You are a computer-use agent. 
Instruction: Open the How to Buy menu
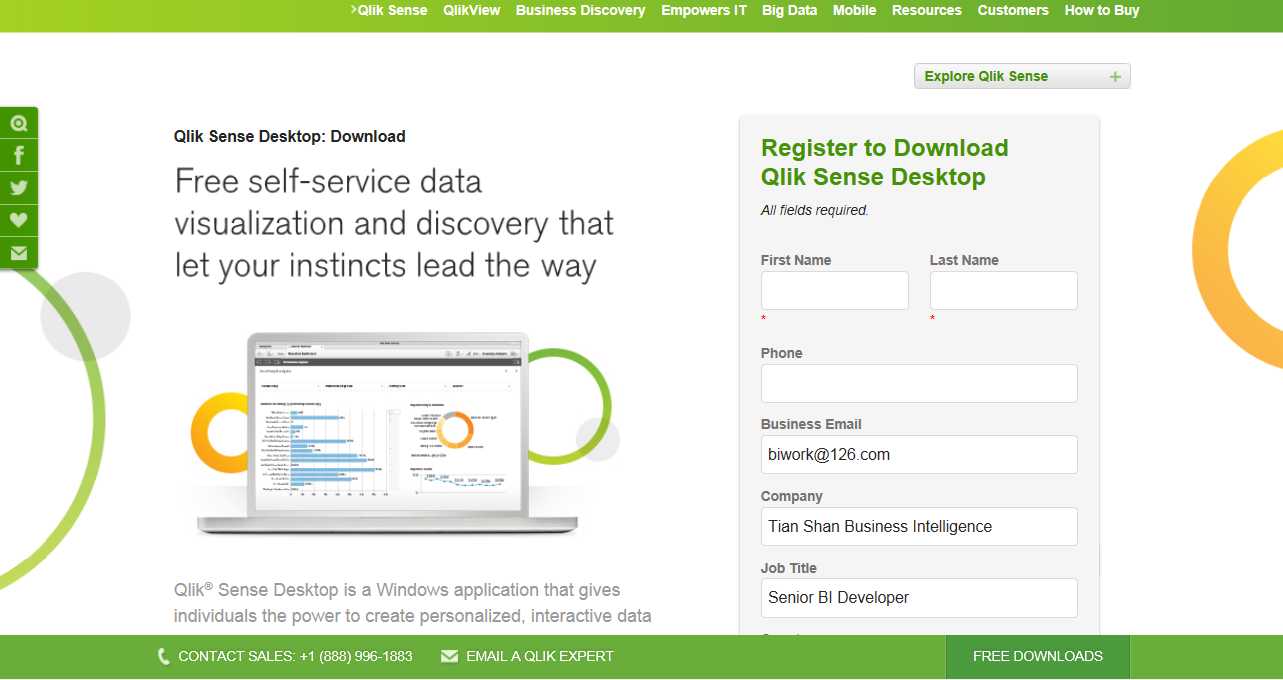(1102, 10)
